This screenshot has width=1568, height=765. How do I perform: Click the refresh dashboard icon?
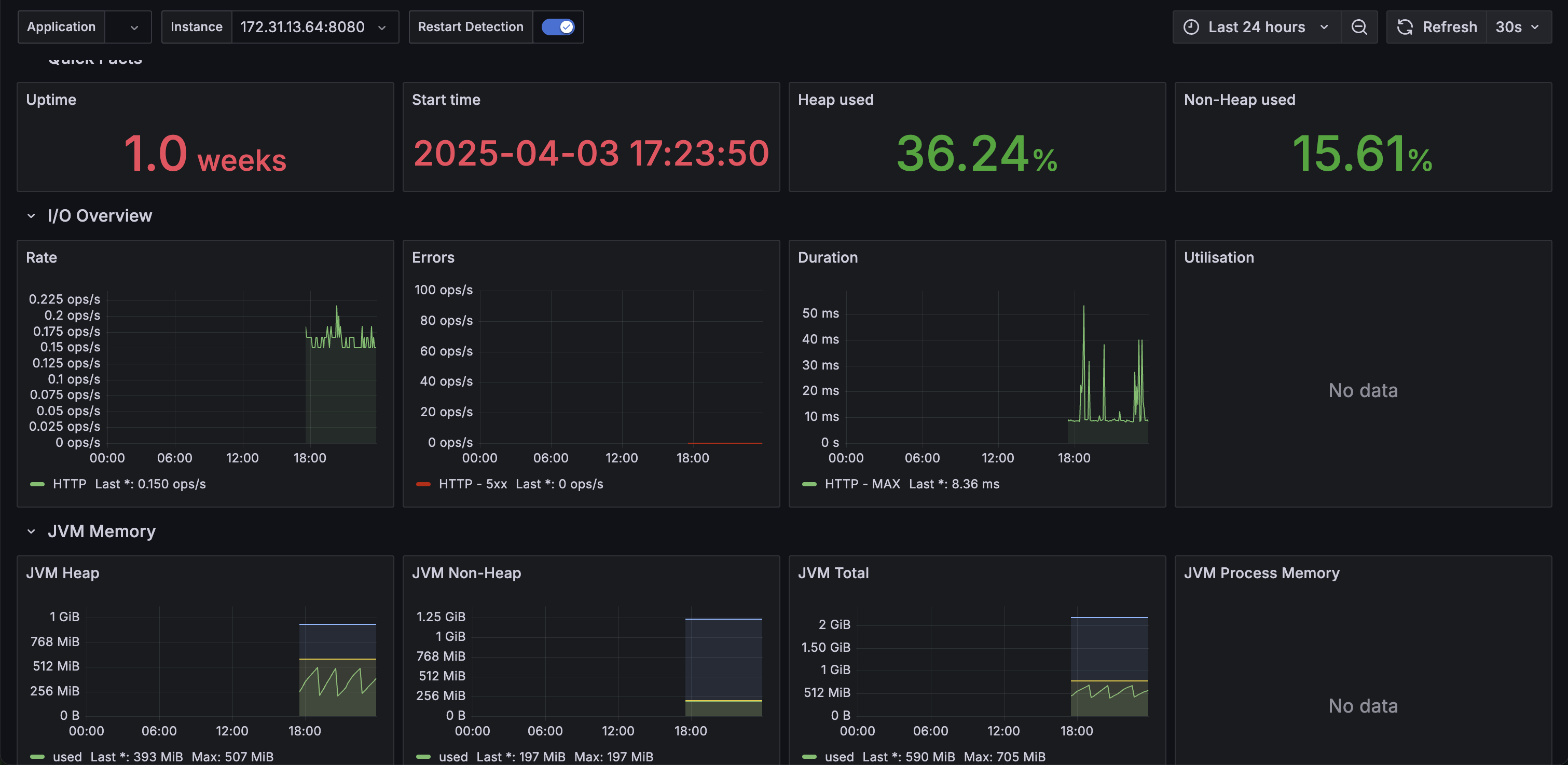(x=1405, y=27)
